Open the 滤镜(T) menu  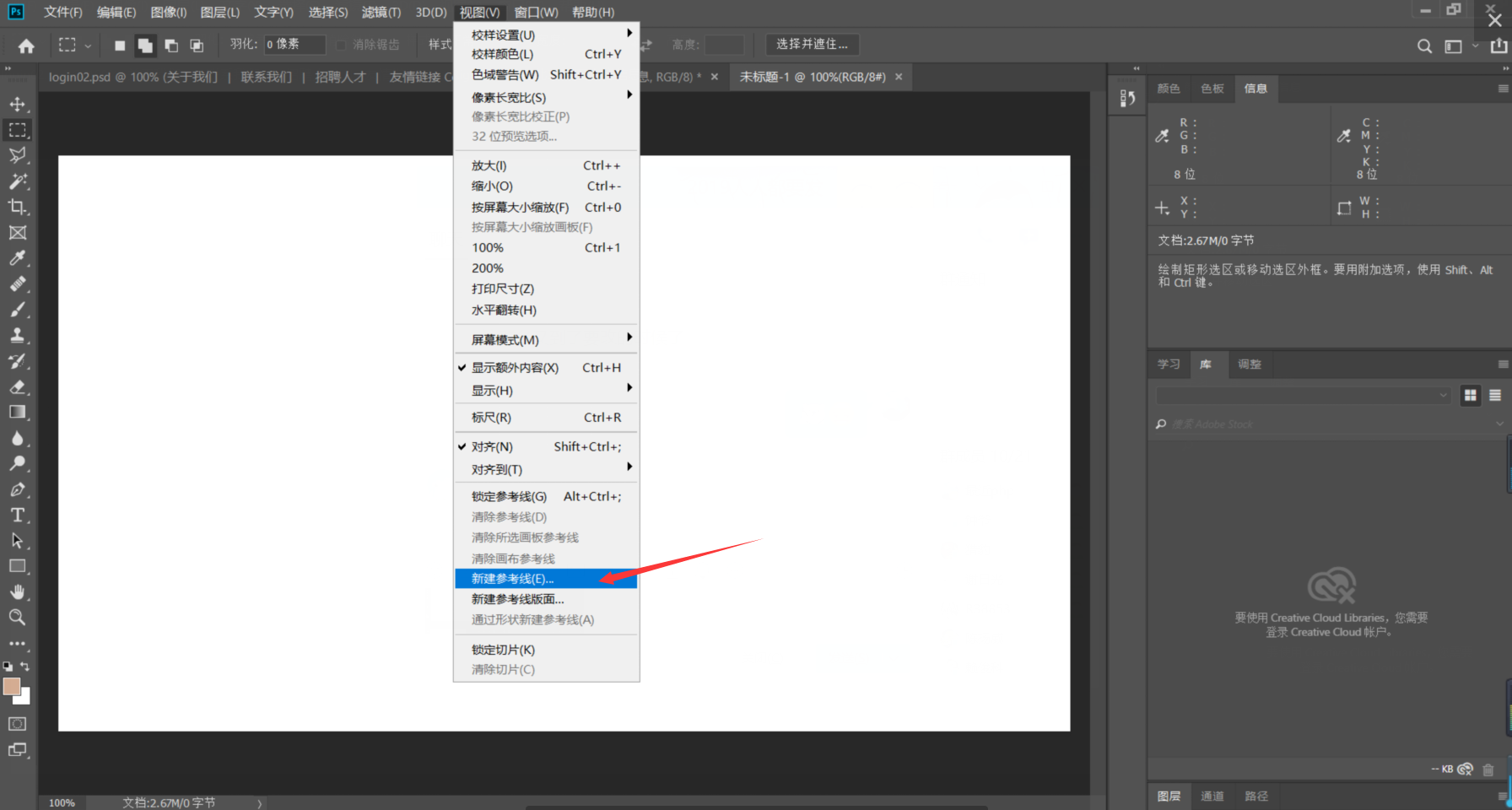click(381, 13)
